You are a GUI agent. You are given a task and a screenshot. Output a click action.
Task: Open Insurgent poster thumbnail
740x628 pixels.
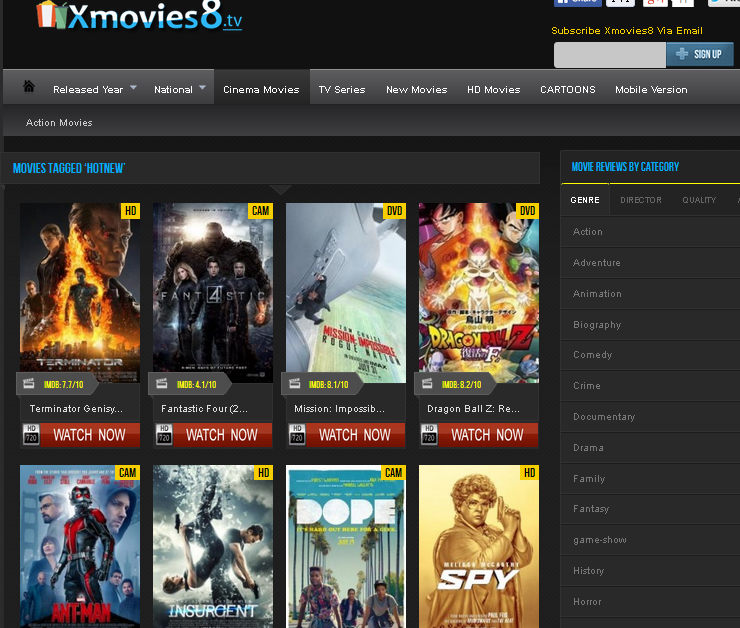(x=213, y=546)
